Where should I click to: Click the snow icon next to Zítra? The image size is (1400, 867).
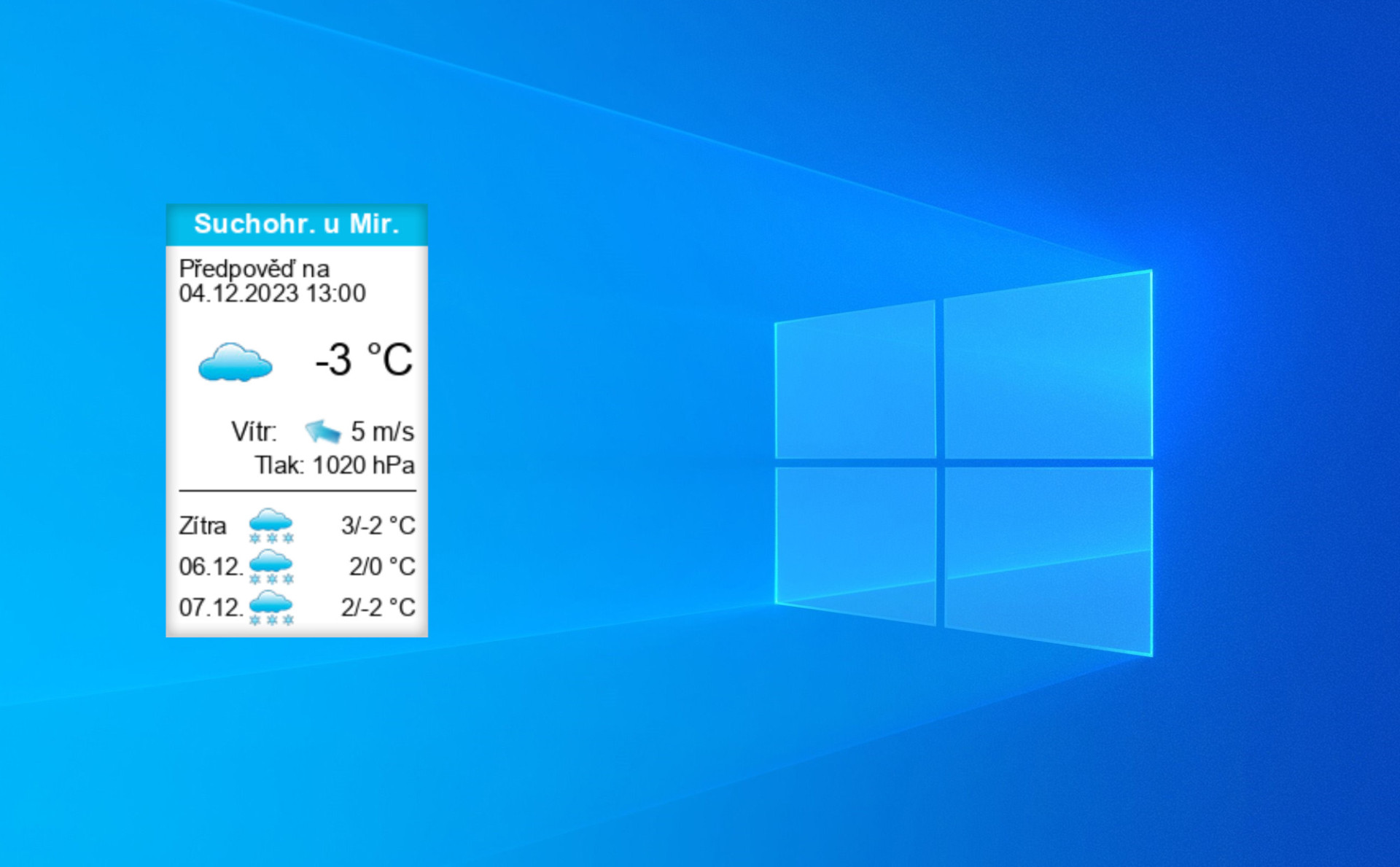[271, 526]
